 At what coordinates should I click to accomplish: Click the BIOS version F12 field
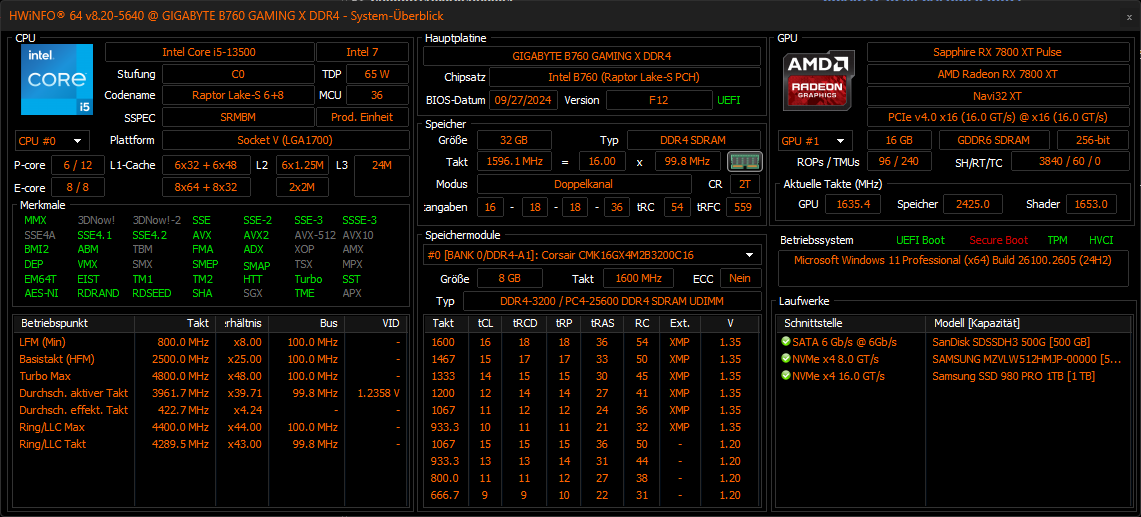click(659, 100)
